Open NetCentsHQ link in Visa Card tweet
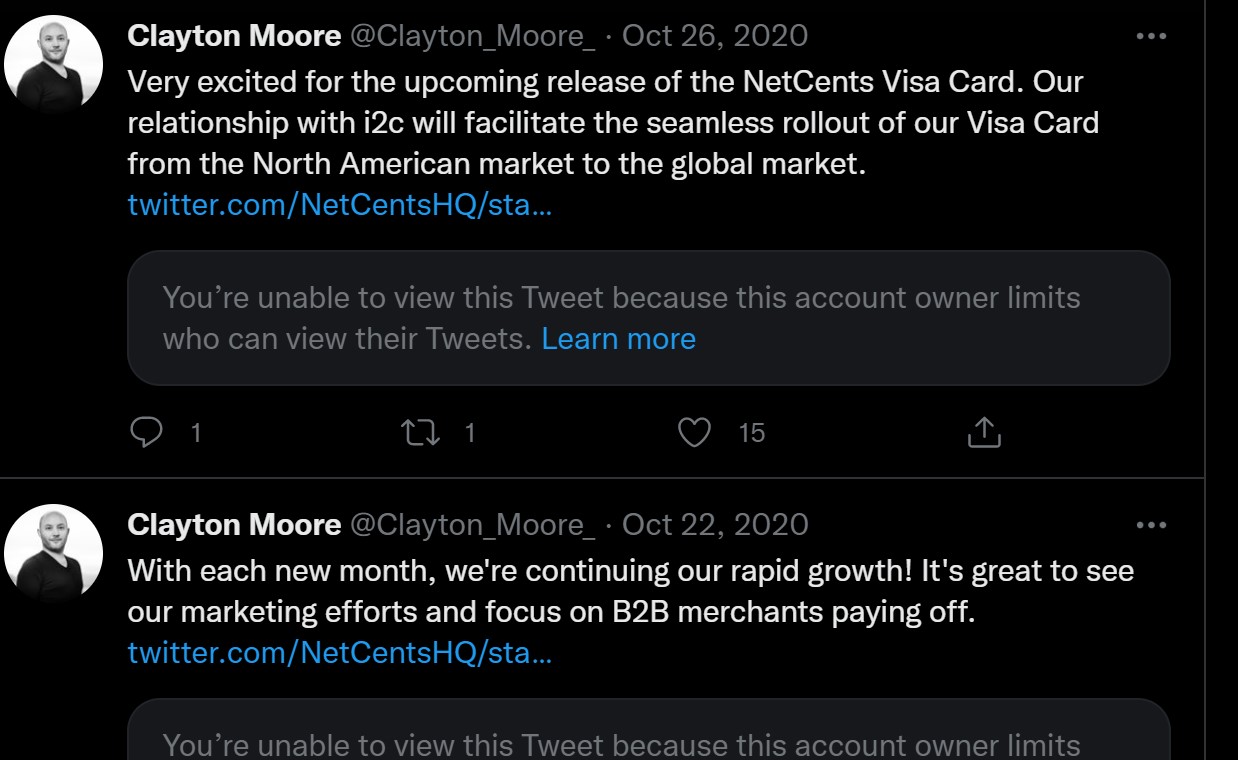1238x760 pixels. coord(339,206)
